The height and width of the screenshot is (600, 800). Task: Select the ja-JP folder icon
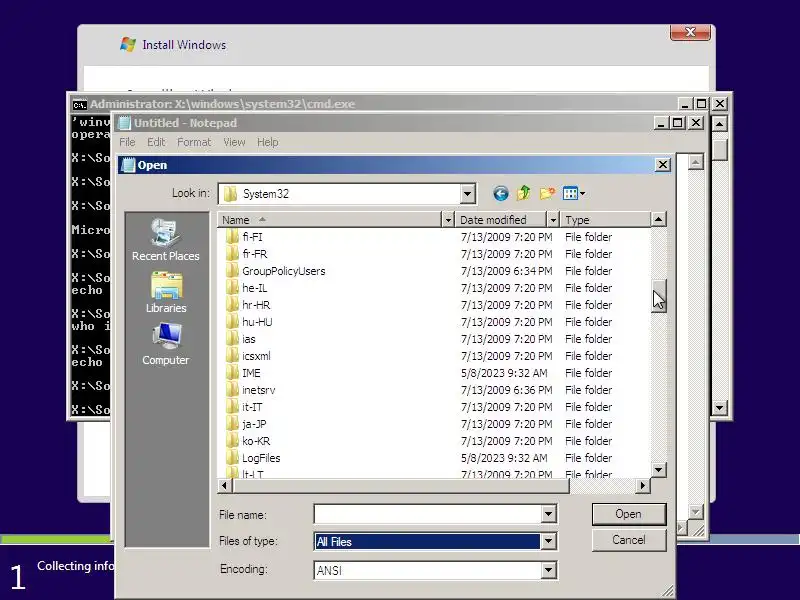click(232, 423)
